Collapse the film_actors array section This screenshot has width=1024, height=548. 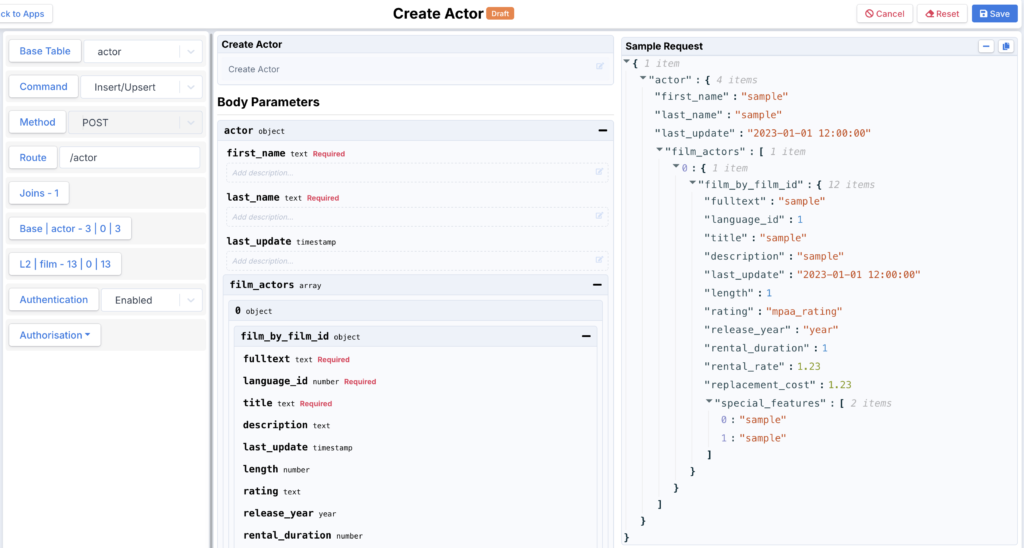597,284
